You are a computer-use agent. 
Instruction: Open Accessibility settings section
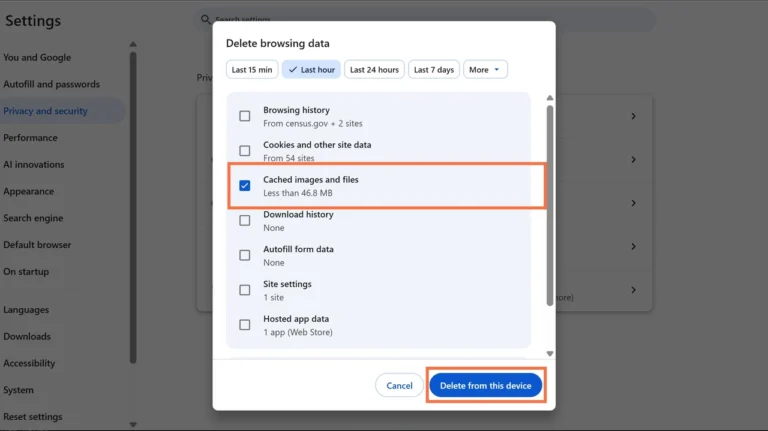(x=29, y=363)
